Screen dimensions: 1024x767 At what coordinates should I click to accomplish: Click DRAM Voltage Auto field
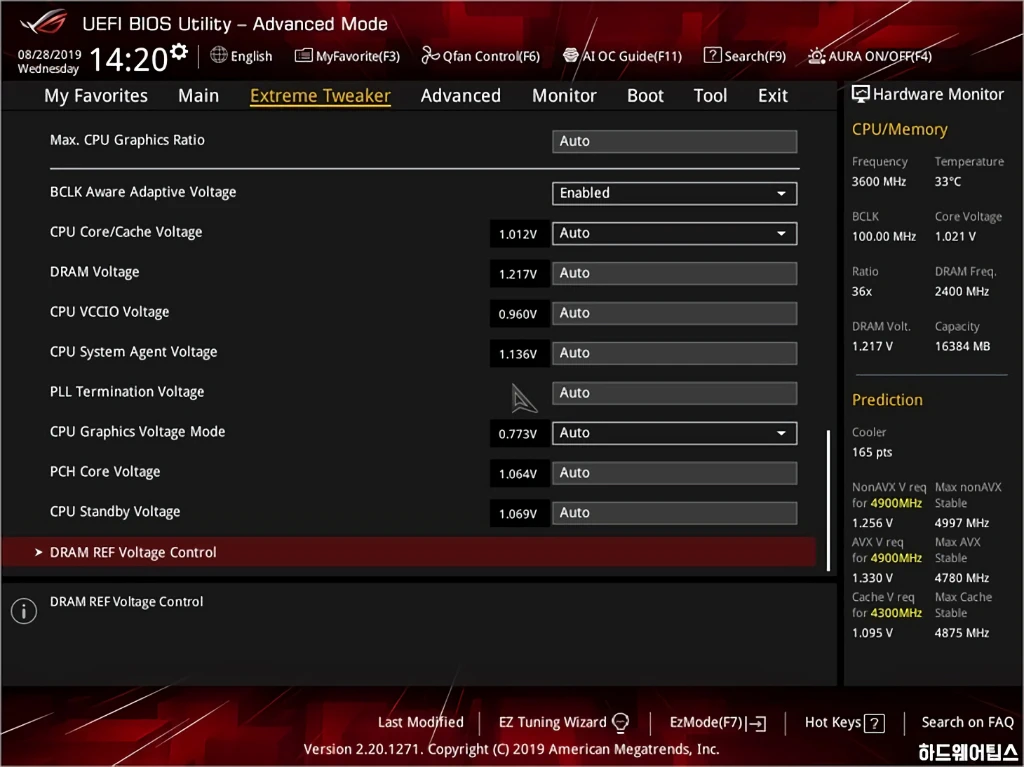[674, 273]
